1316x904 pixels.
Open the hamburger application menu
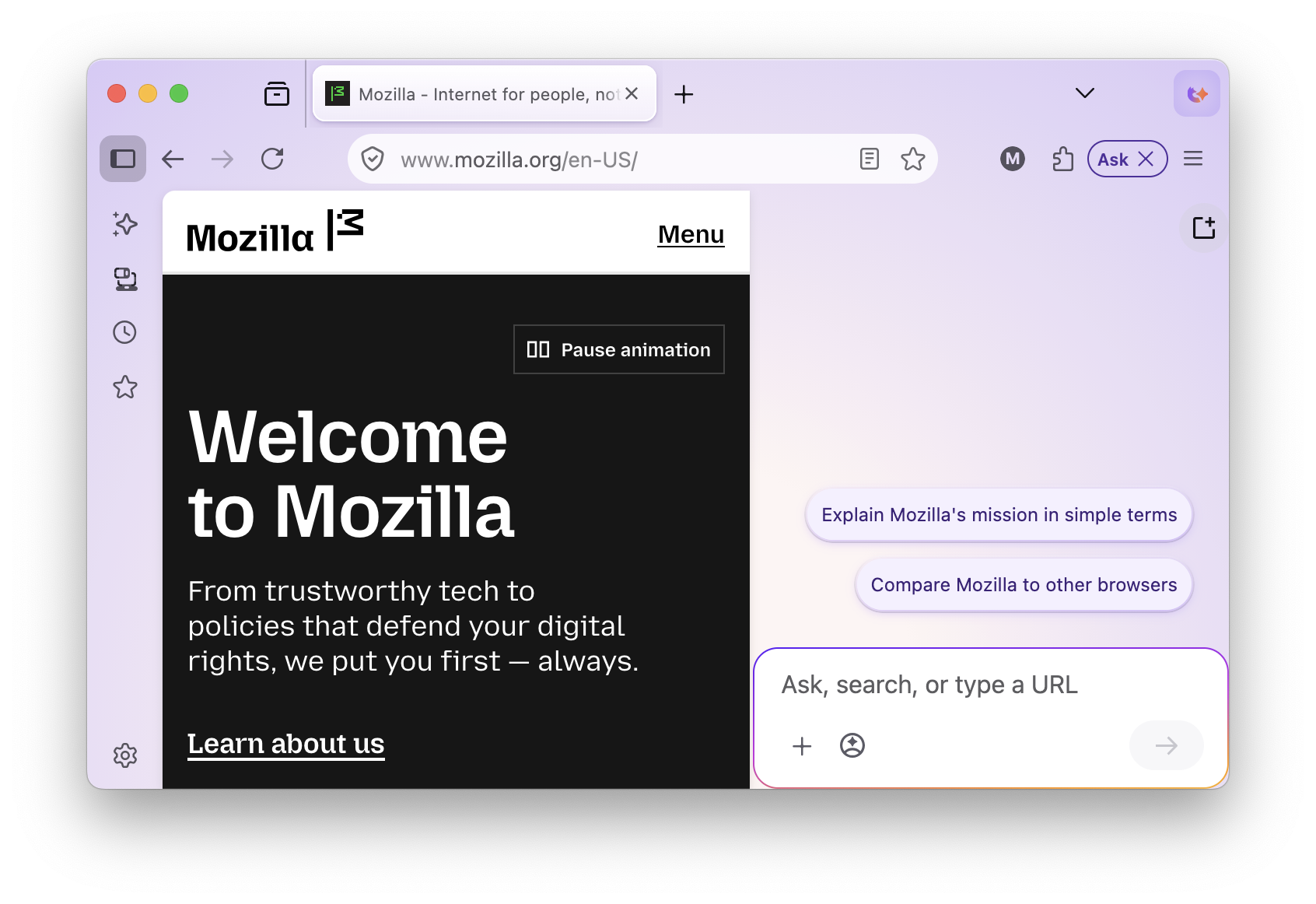point(1193,159)
